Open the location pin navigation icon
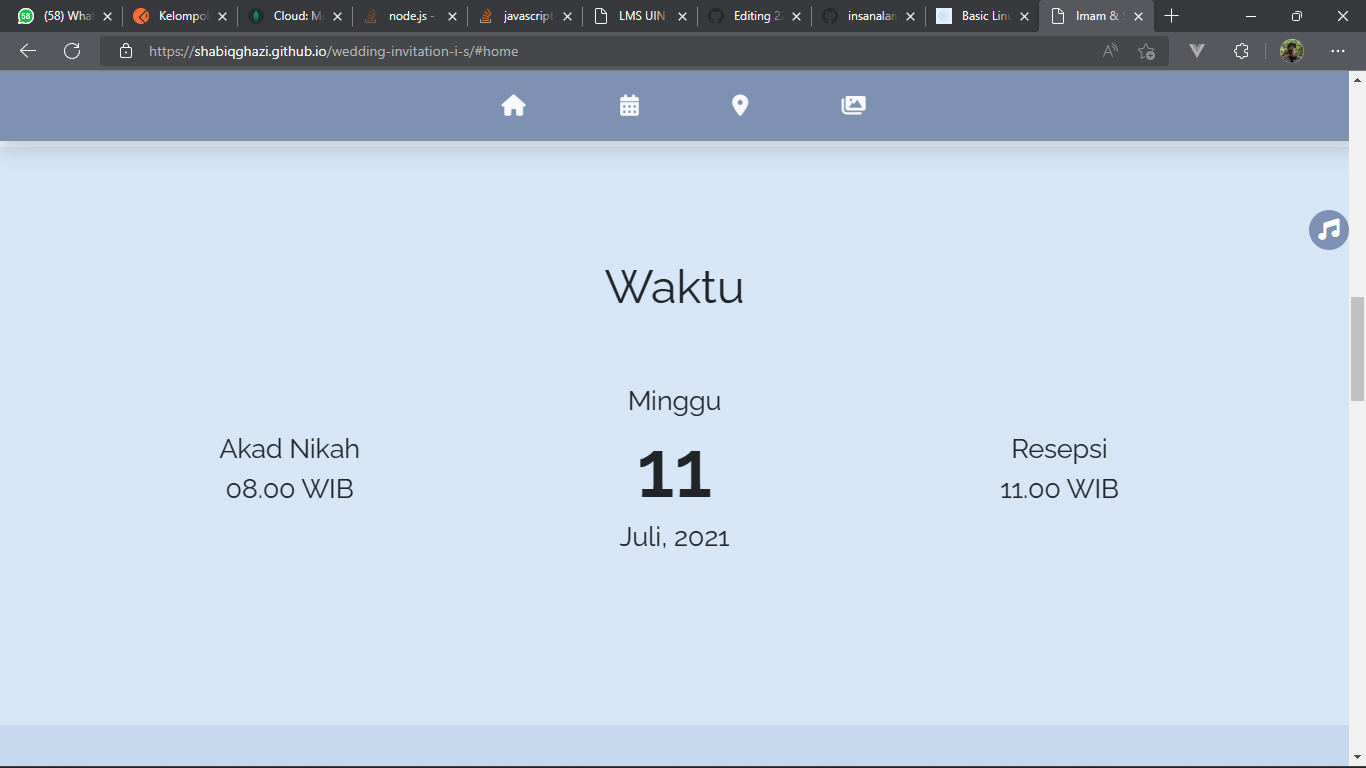This screenshot has height=768, width=1366. click(x=740, y=105)
